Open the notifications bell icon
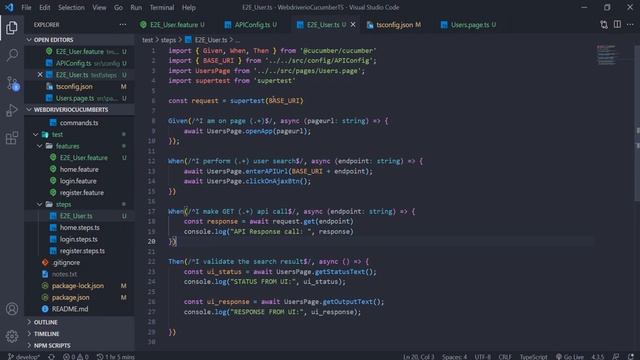The width and height of the screenshot is (640, 360). 631,356
